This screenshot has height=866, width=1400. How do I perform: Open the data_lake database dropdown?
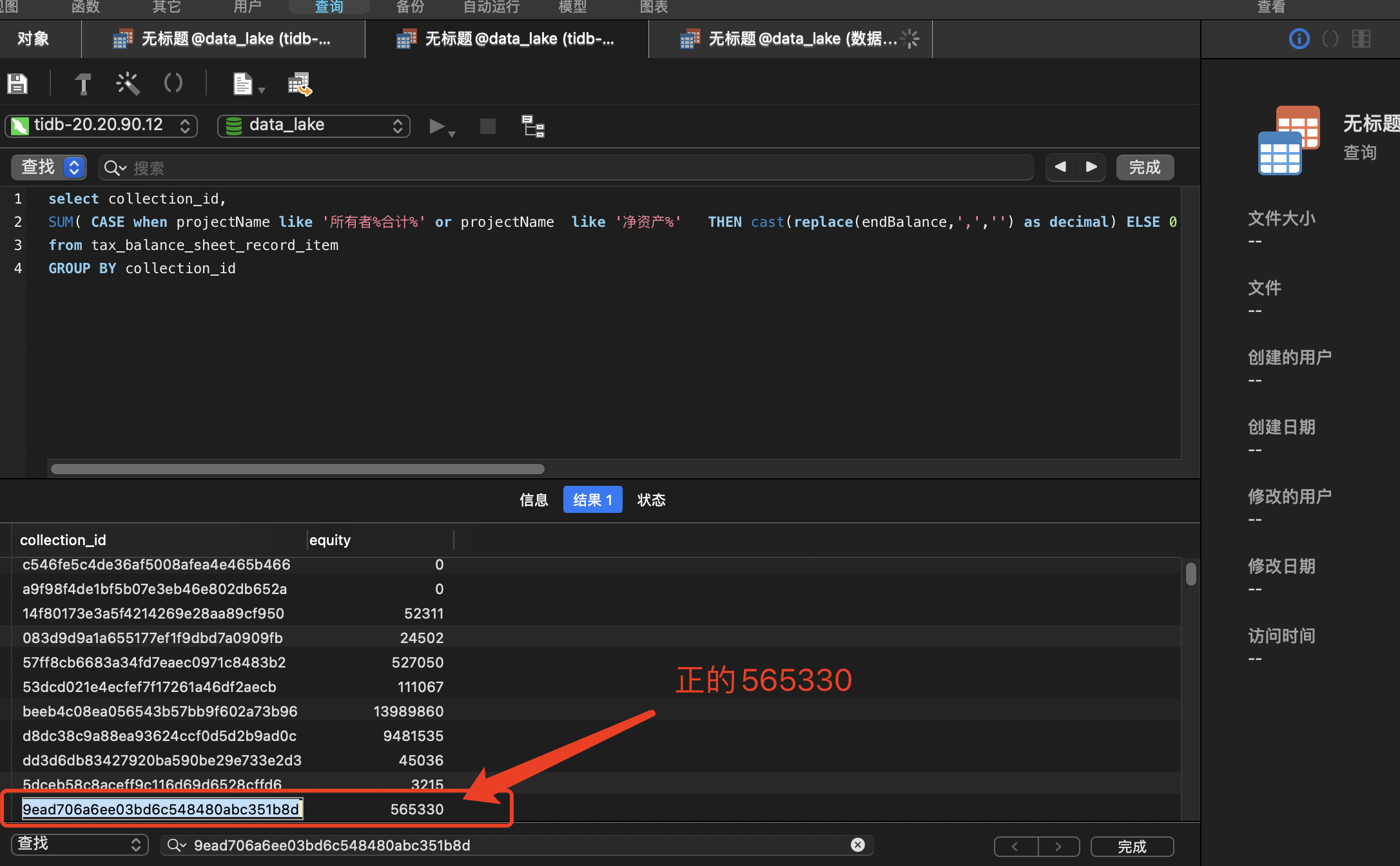(x=314, y=126)
